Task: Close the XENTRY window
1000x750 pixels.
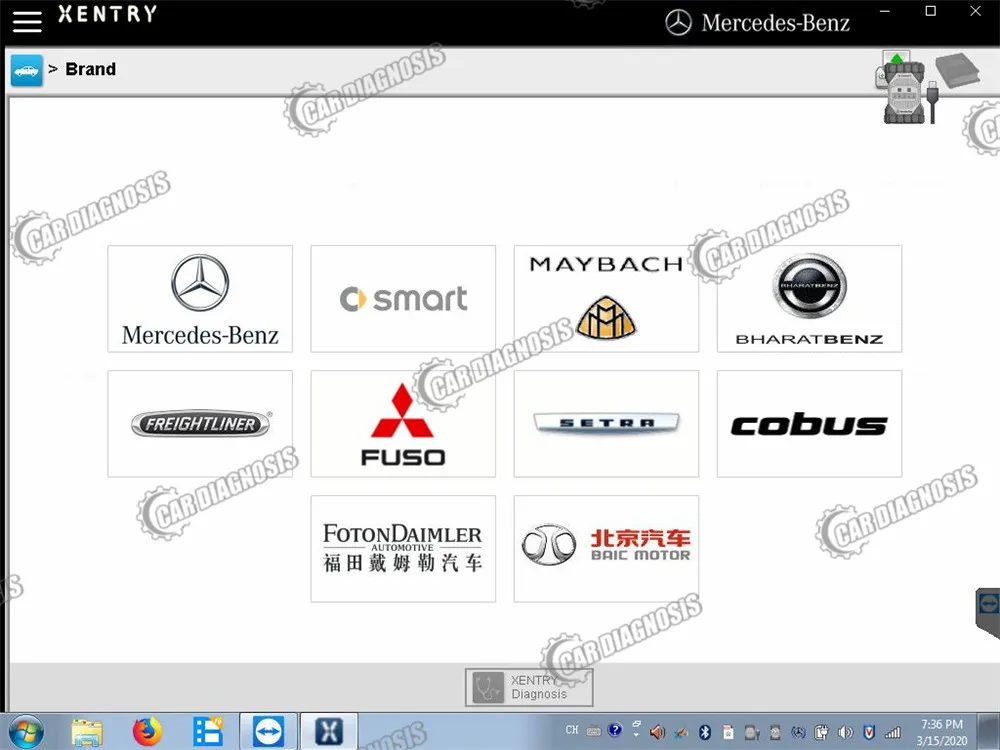Action: point(975,11)
